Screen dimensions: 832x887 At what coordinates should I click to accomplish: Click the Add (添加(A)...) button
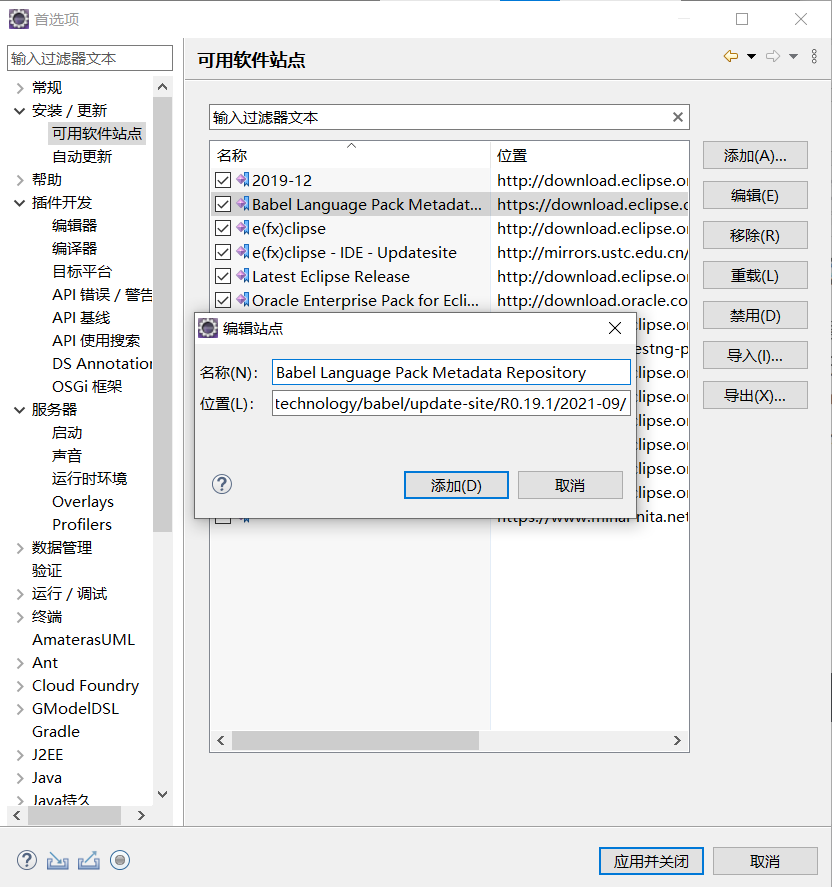tap(755, 156)
